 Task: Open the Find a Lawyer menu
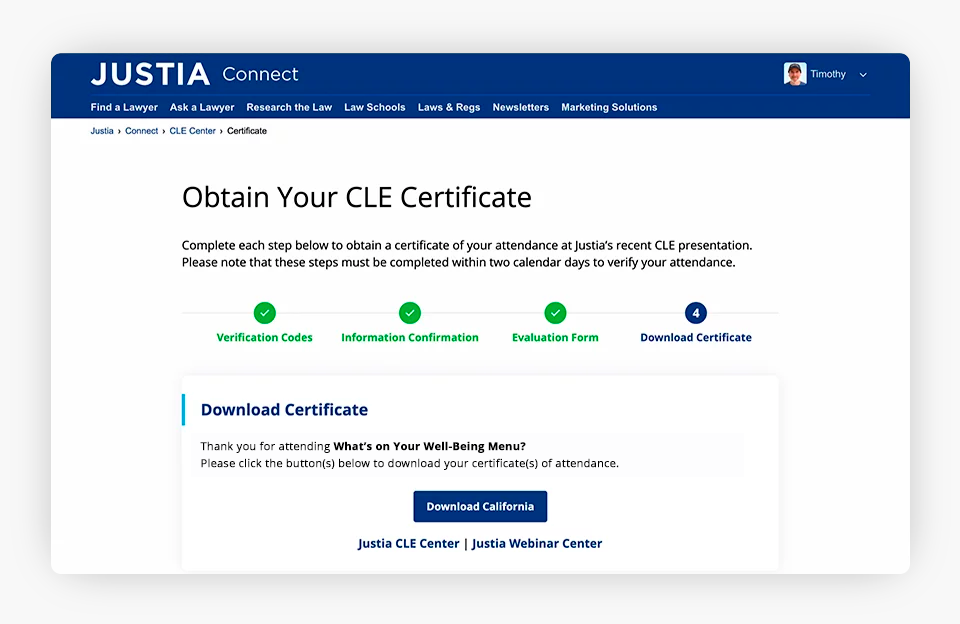tap(124, 107)
